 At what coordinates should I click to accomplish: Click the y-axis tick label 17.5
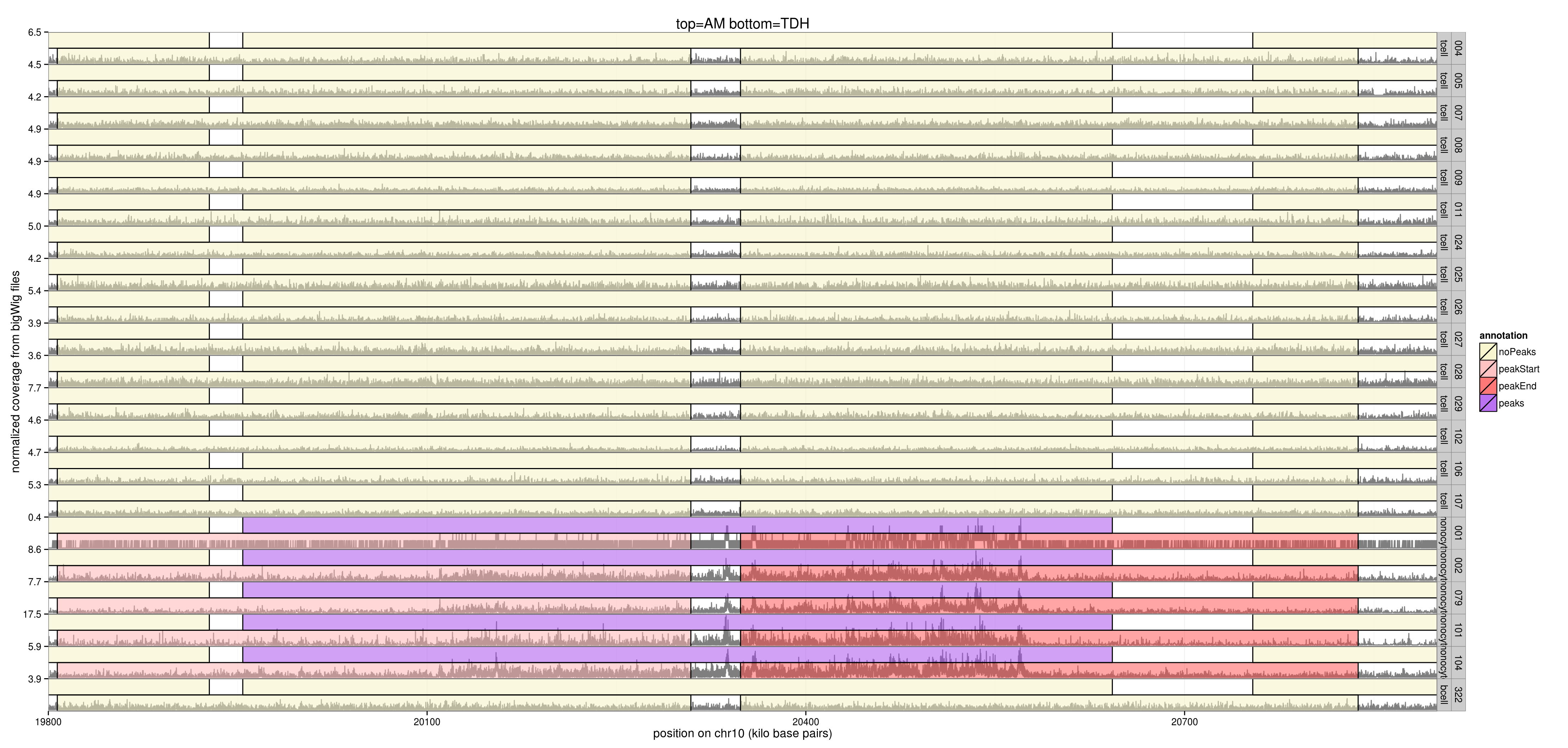coord(32,614)
